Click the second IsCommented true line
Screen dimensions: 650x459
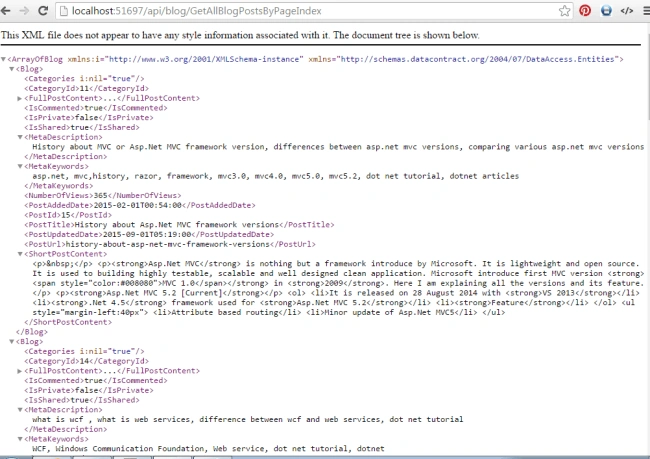[96, 381]
